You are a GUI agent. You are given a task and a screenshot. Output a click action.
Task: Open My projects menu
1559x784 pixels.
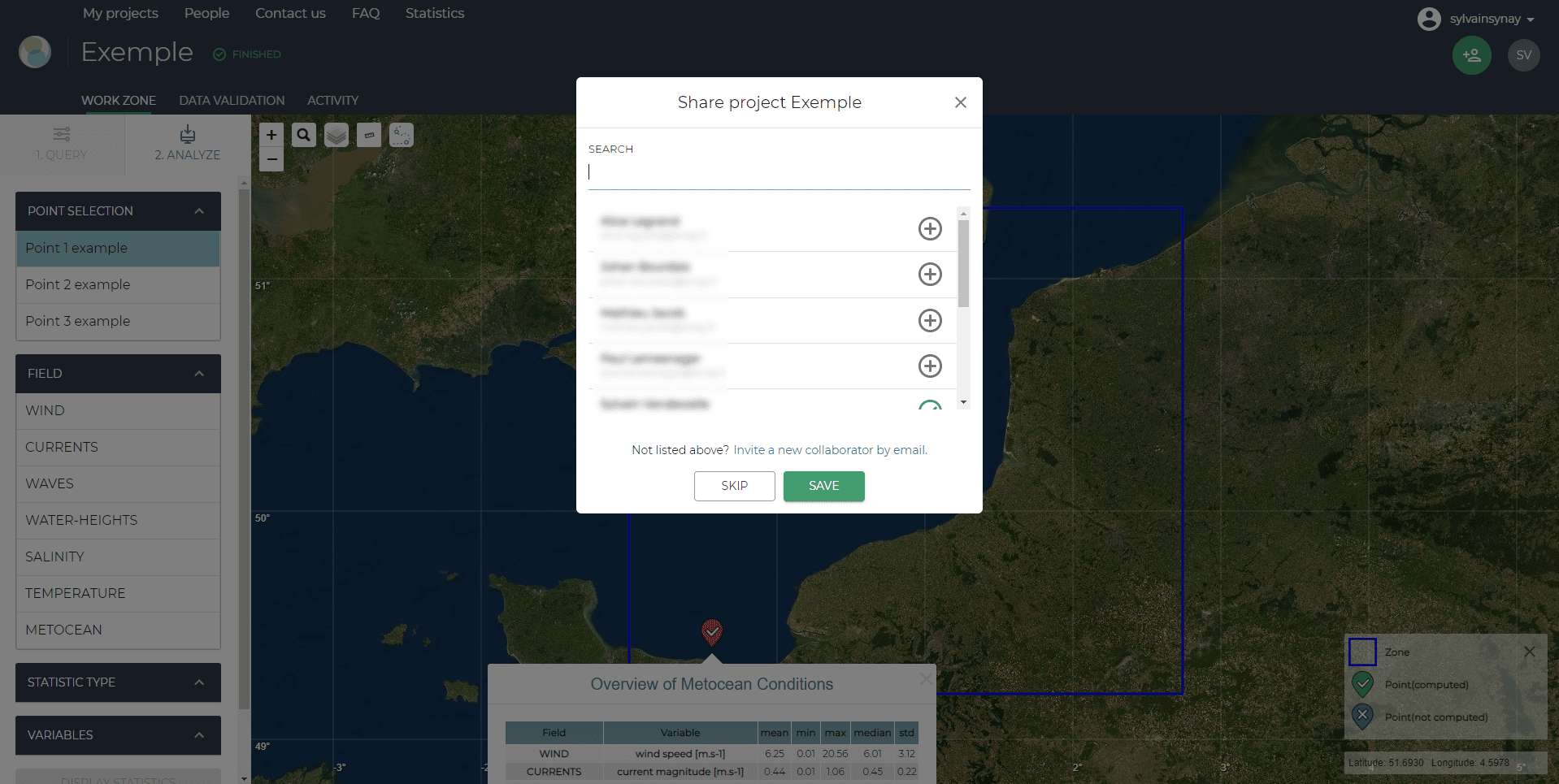click(x=120, y=13)
